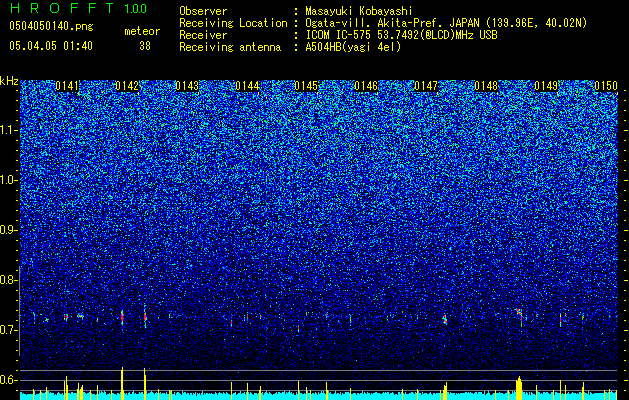
Task: Click the 0.6 kHz axis label
Action: coord(8,380)
